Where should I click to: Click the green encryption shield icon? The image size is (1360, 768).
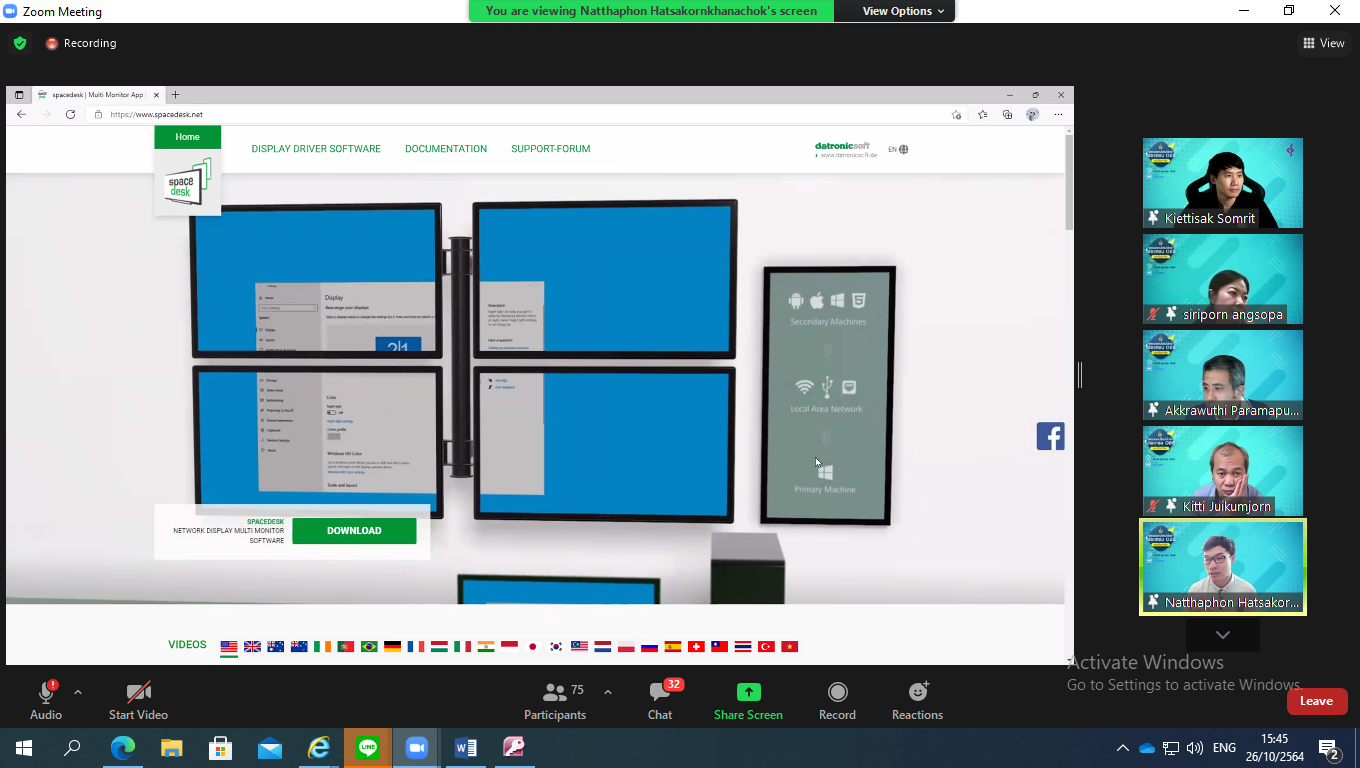[x=20, y=43]
